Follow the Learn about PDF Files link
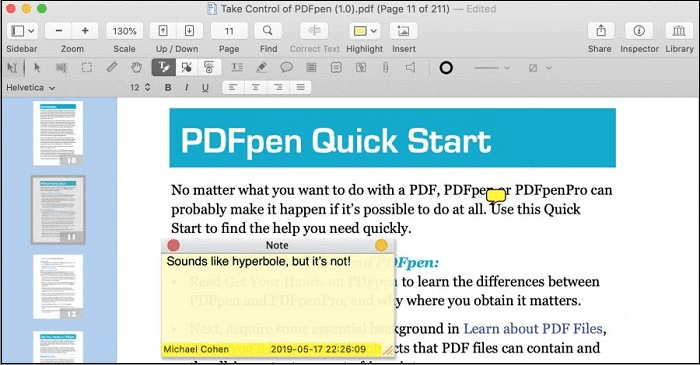The height and width of the screenshot is (365, 700). tap(533, 329)
